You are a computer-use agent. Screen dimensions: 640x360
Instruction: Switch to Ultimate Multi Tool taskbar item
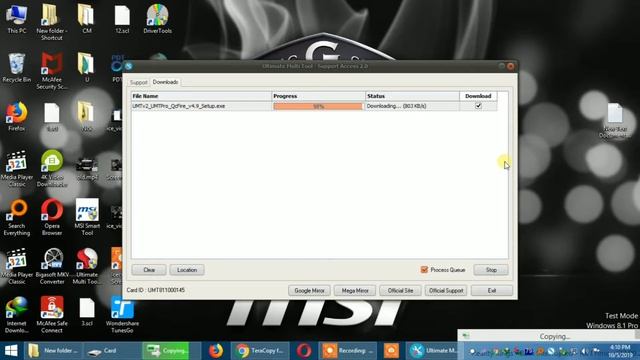pyautogui.click(x=434, y=351)
